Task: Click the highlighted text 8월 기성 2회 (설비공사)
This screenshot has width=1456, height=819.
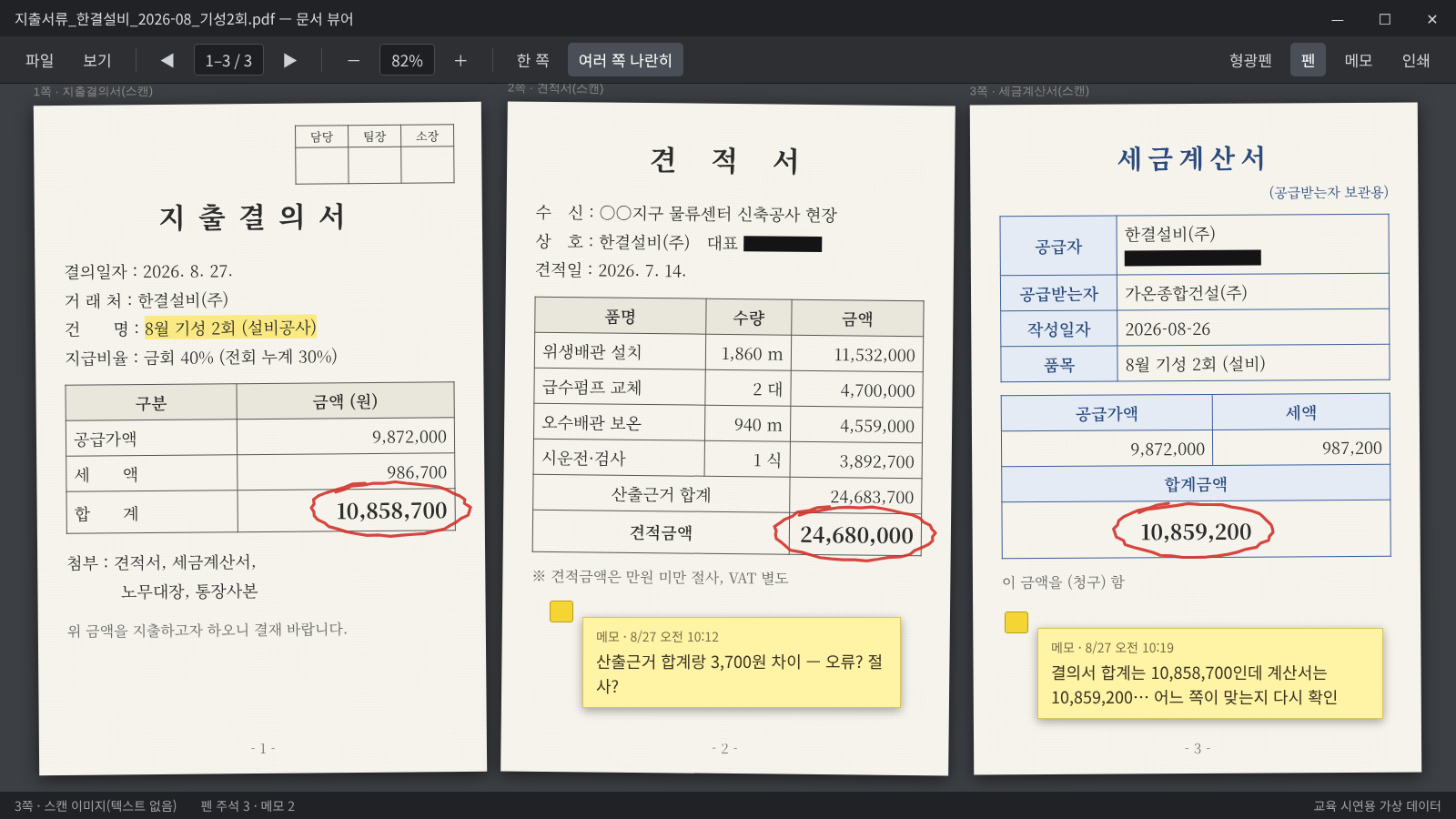Action: (x=230, y=328)
